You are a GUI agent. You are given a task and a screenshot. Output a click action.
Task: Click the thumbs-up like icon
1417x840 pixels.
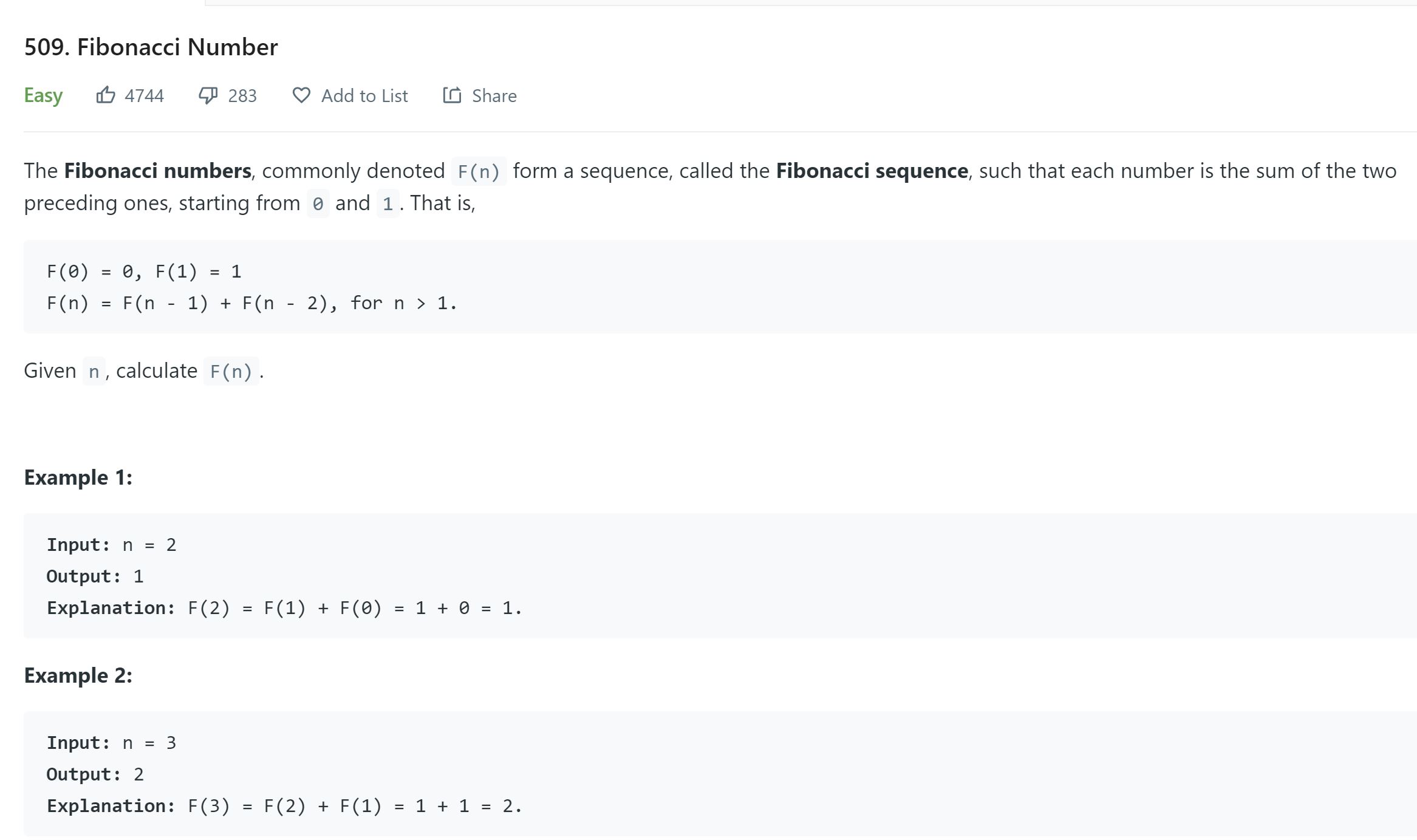pyautogui.click(x=105, y=95)
